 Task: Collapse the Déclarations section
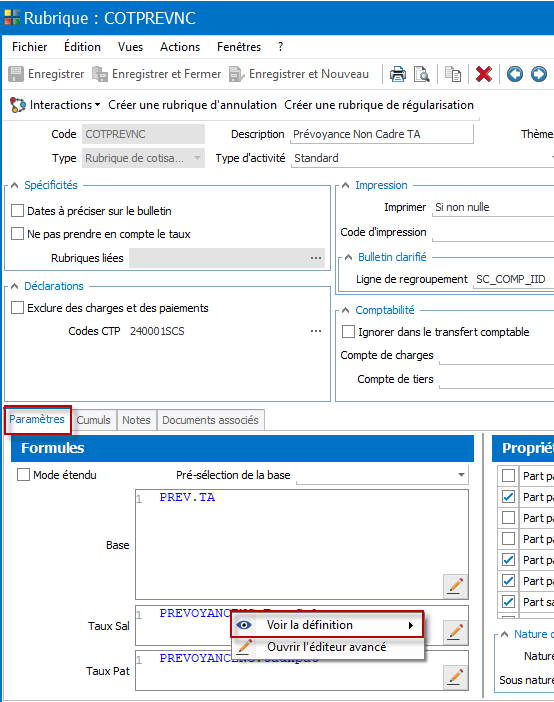point(14,286)
